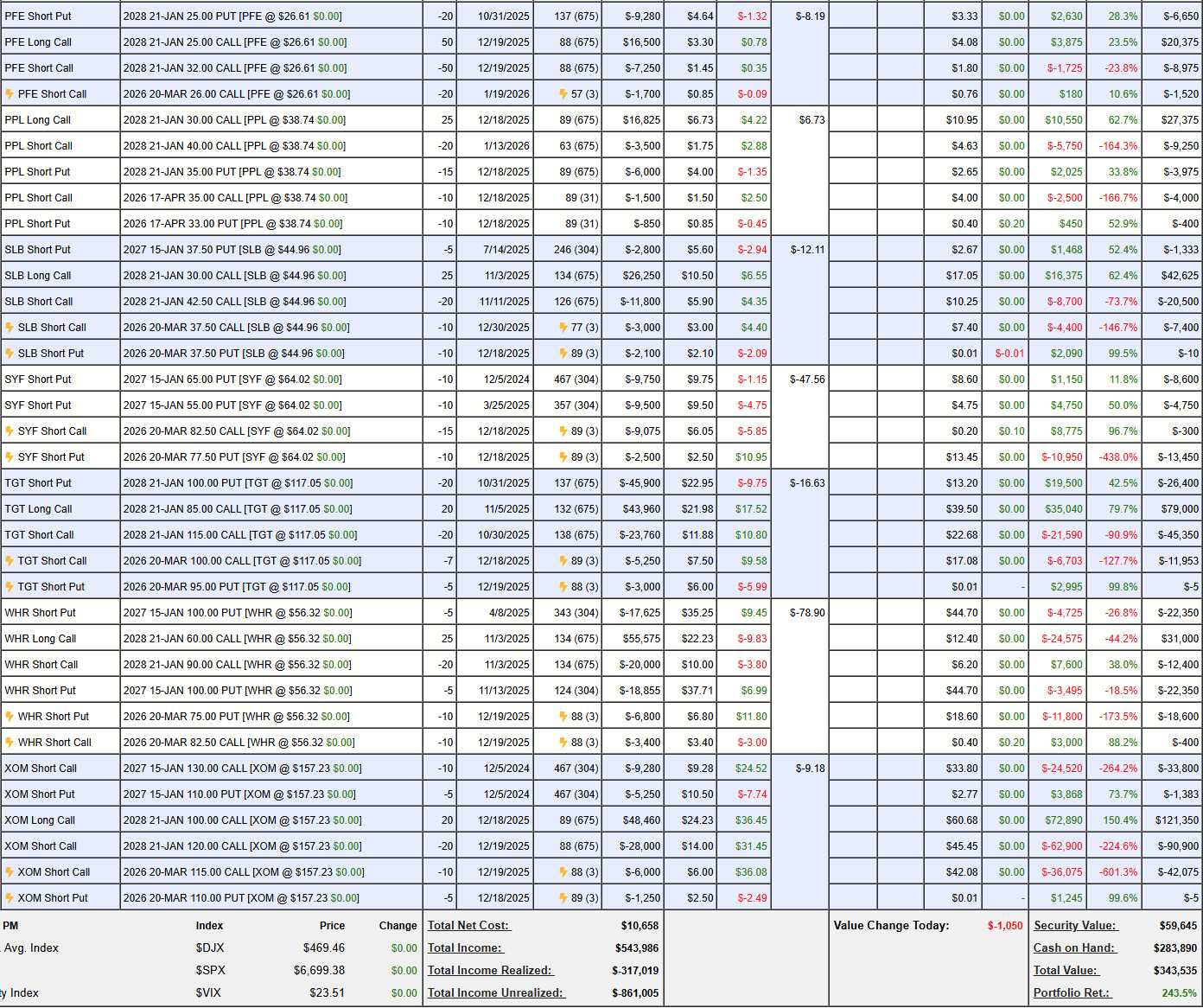1203x1008 pixels.
Task: Click lightning icon beside SYF Short Put
Action: click(10, 457)
